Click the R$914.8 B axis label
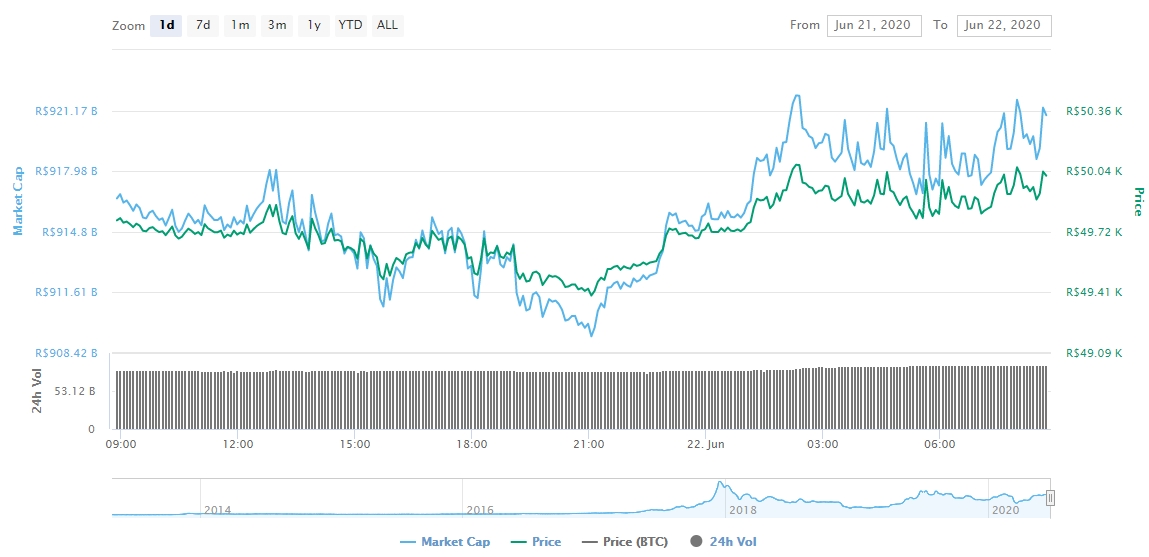The width and height of the screenshot is (1149, 557). pos(70,232)
